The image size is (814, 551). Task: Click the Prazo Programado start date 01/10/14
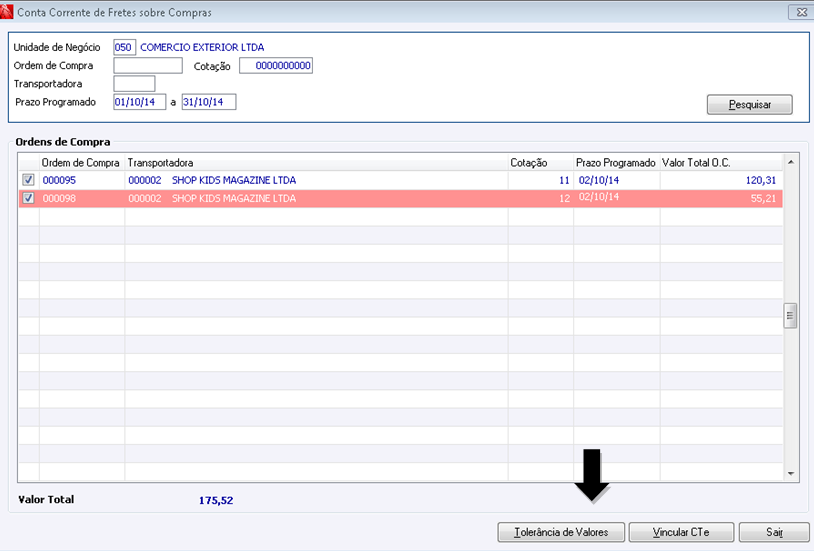(140, 102)
